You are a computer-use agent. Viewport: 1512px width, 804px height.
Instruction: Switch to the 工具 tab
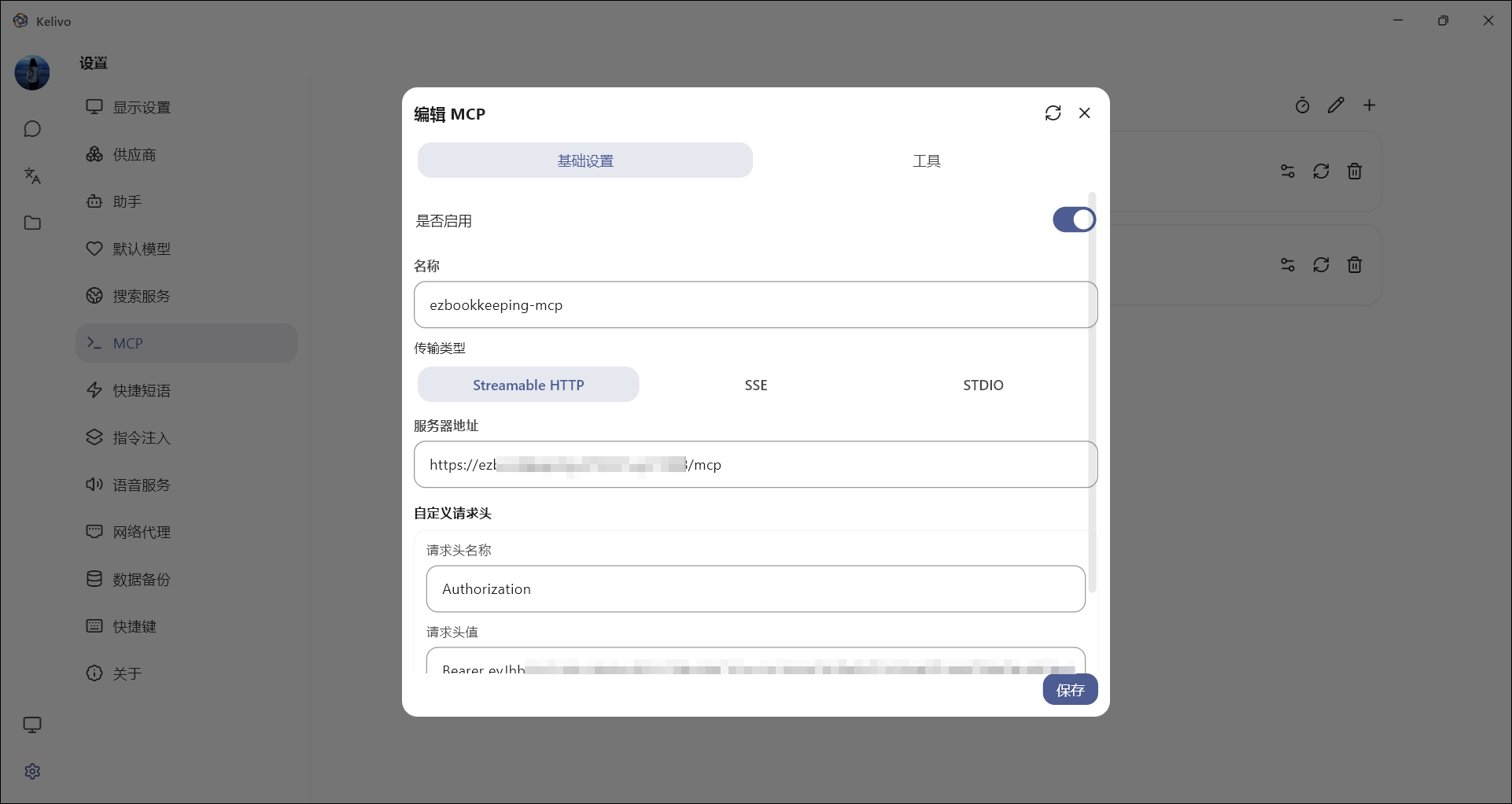pyautogui.click(x=927, y=160)
